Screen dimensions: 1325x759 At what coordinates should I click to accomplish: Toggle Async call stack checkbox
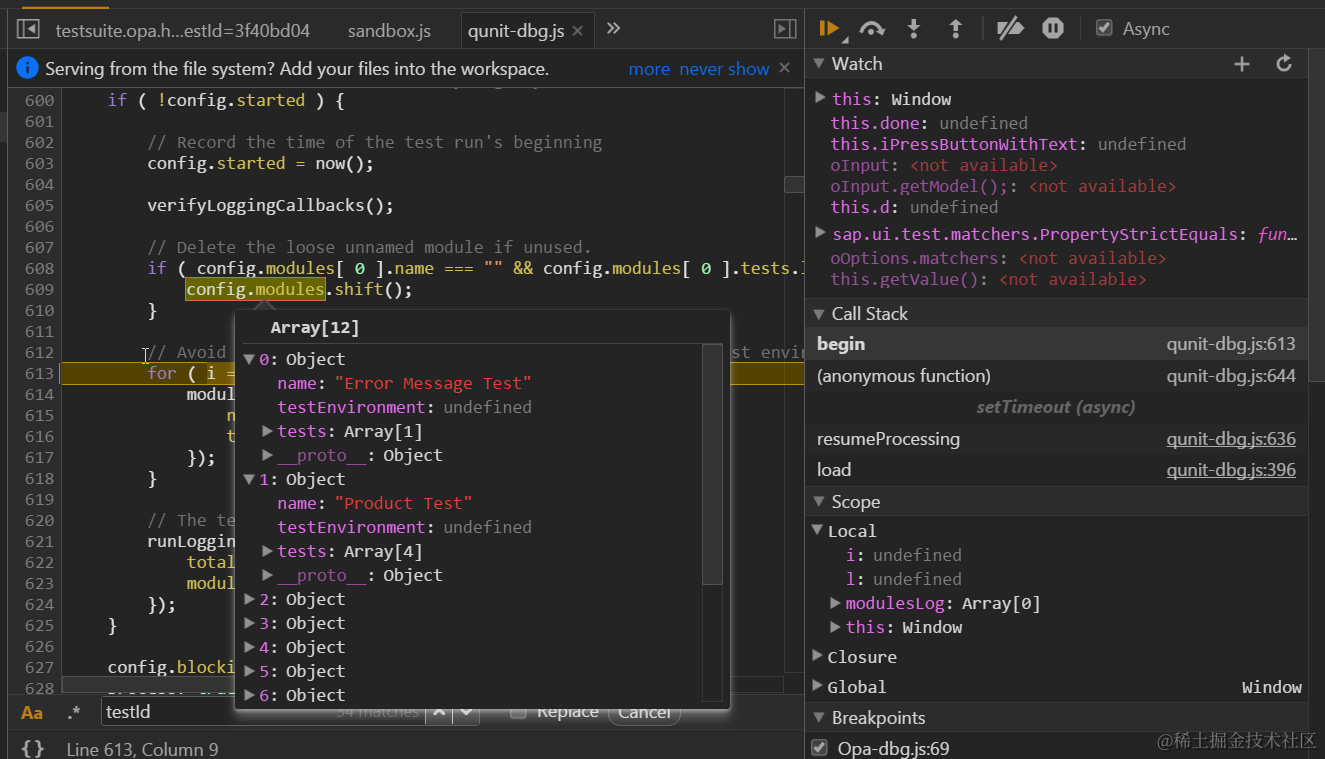click(1104, 29)
